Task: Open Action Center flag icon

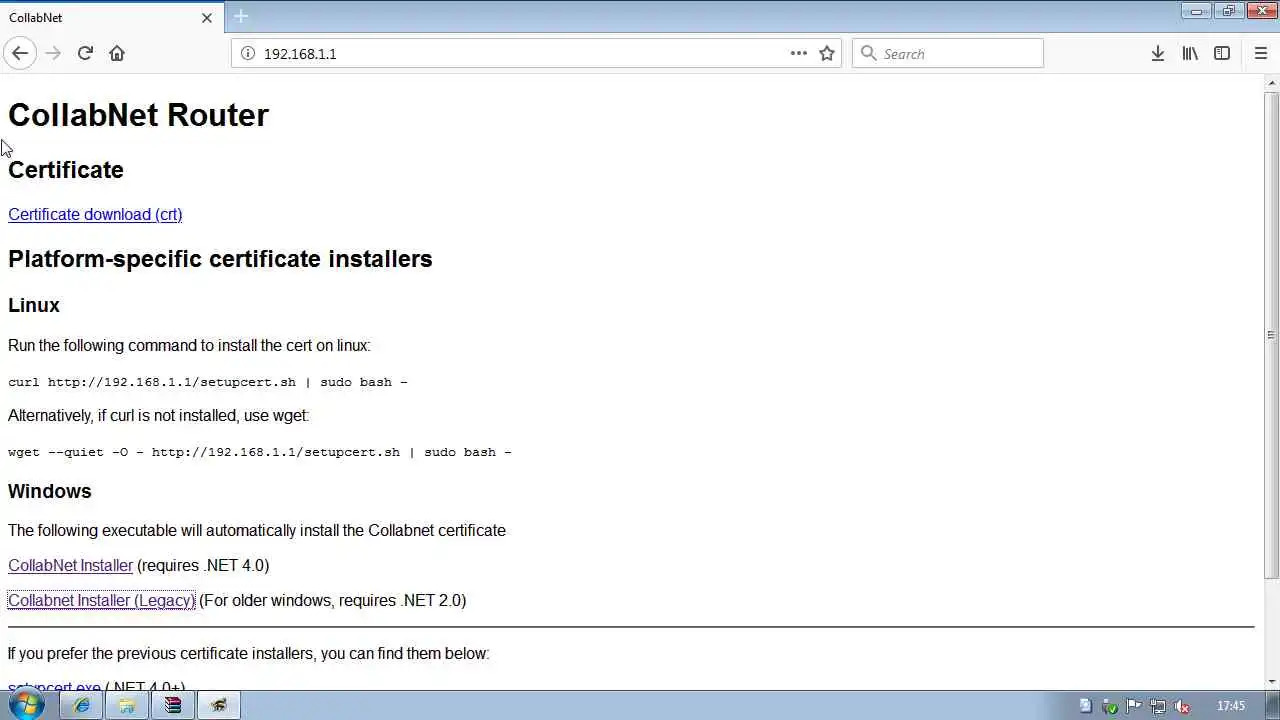Action: (x=1134, y=706)
